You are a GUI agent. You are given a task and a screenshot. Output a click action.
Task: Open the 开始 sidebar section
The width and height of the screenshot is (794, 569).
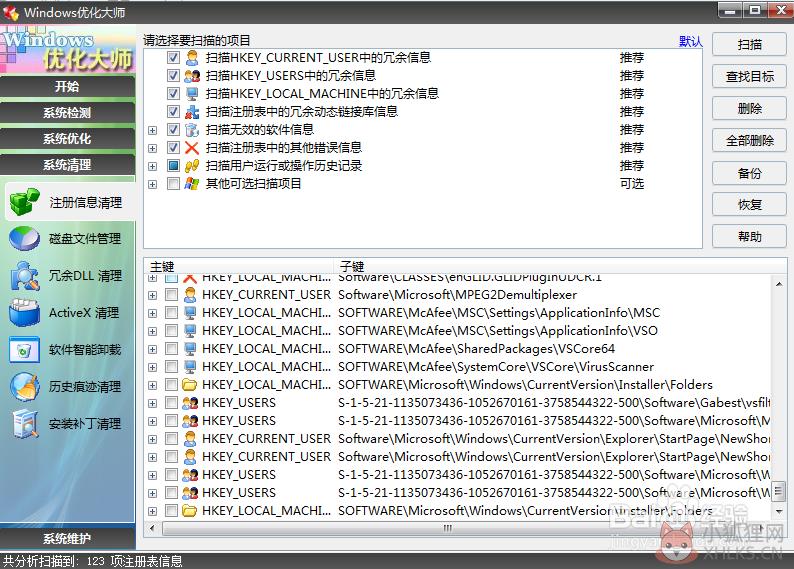(x=67, y=87)
